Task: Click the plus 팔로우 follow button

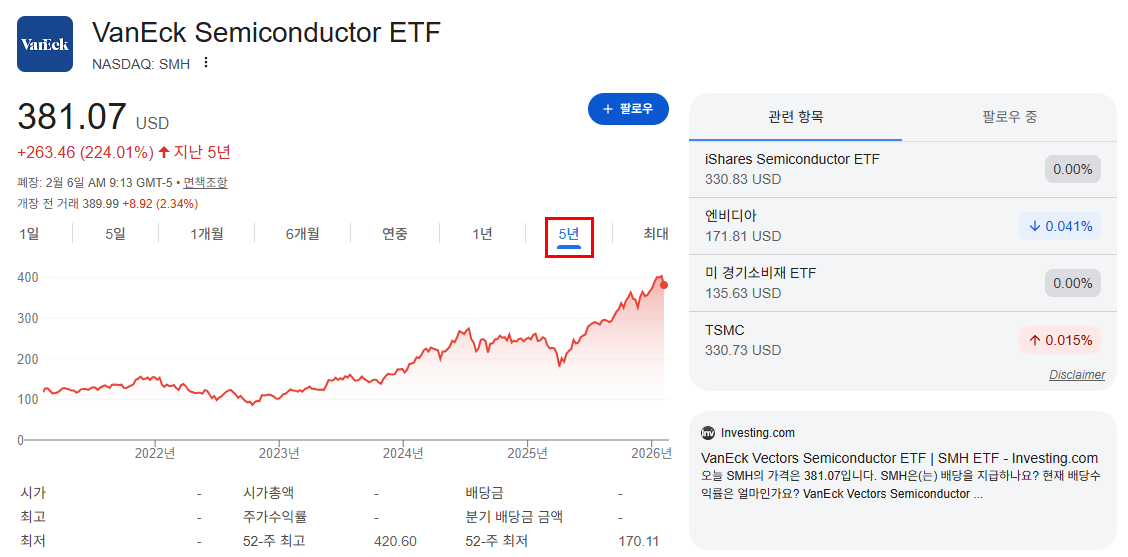Action: coord(628,109)
